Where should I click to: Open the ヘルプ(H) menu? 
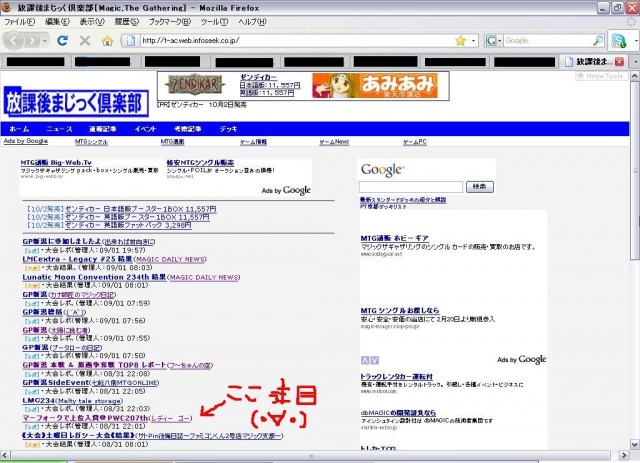252,22
